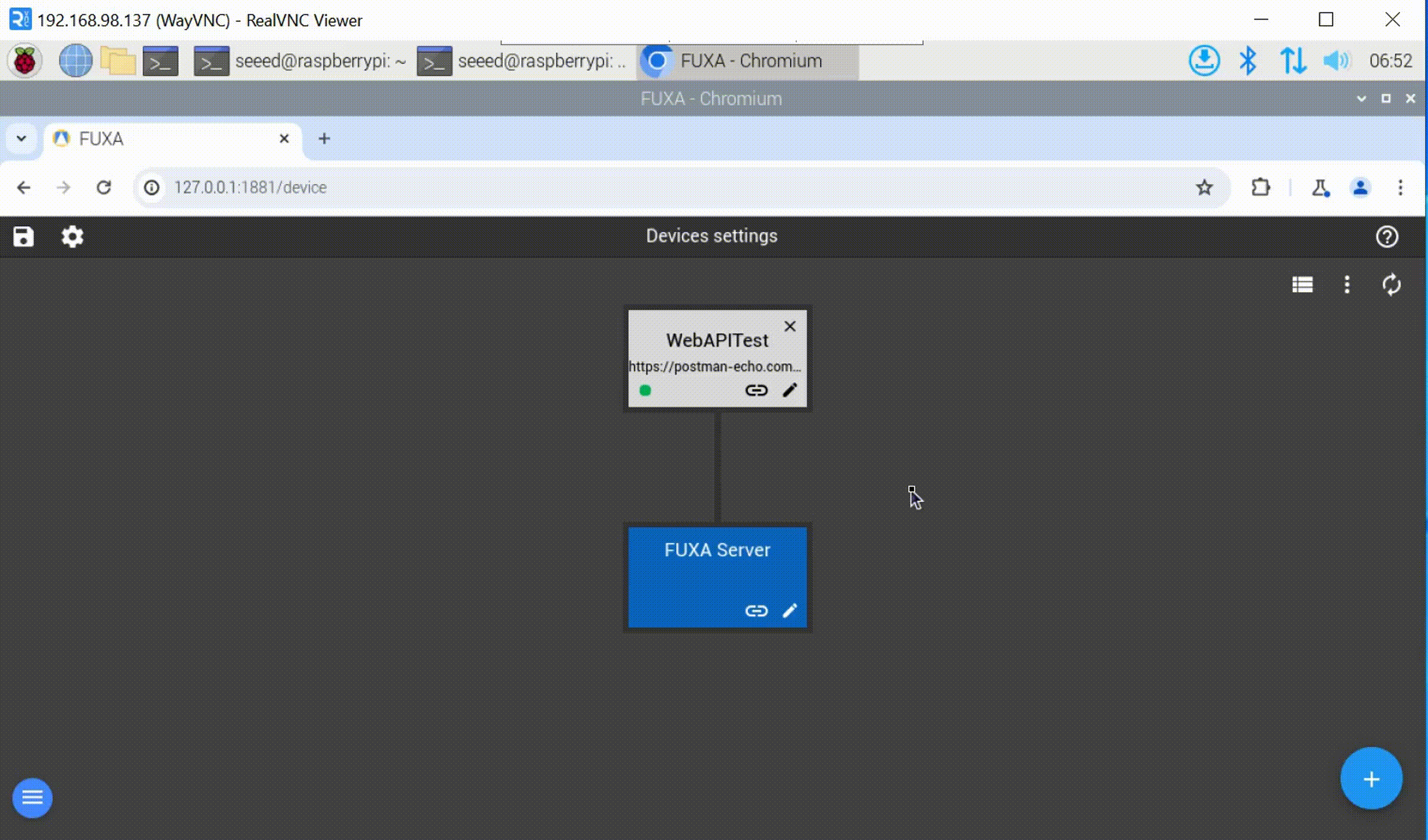Switch to first seeed@raspberrypi terminal window
Screen dimensions: 1428x840
[300, 61]
